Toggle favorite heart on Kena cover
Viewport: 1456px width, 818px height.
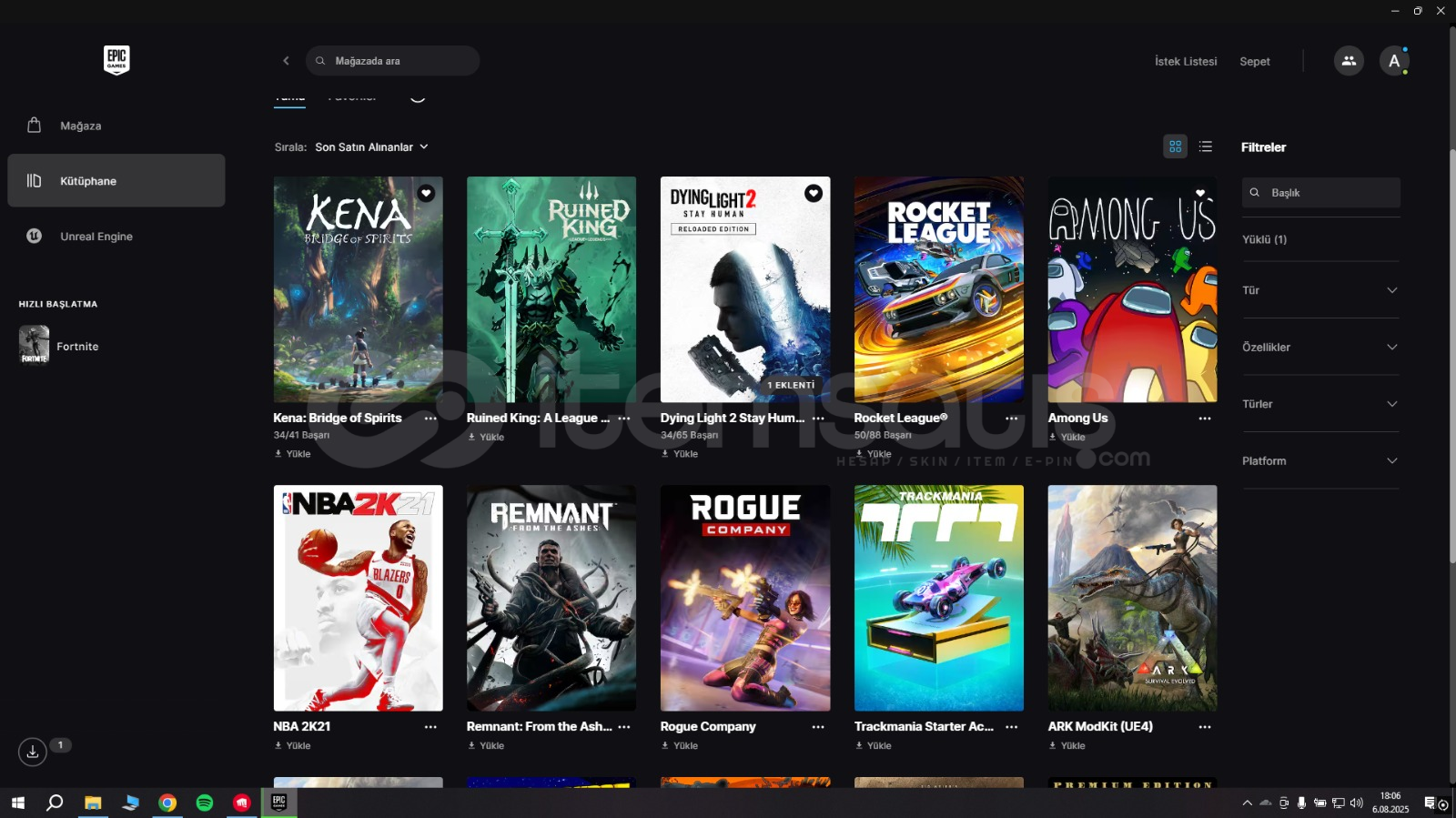click(x=426, y=193)
